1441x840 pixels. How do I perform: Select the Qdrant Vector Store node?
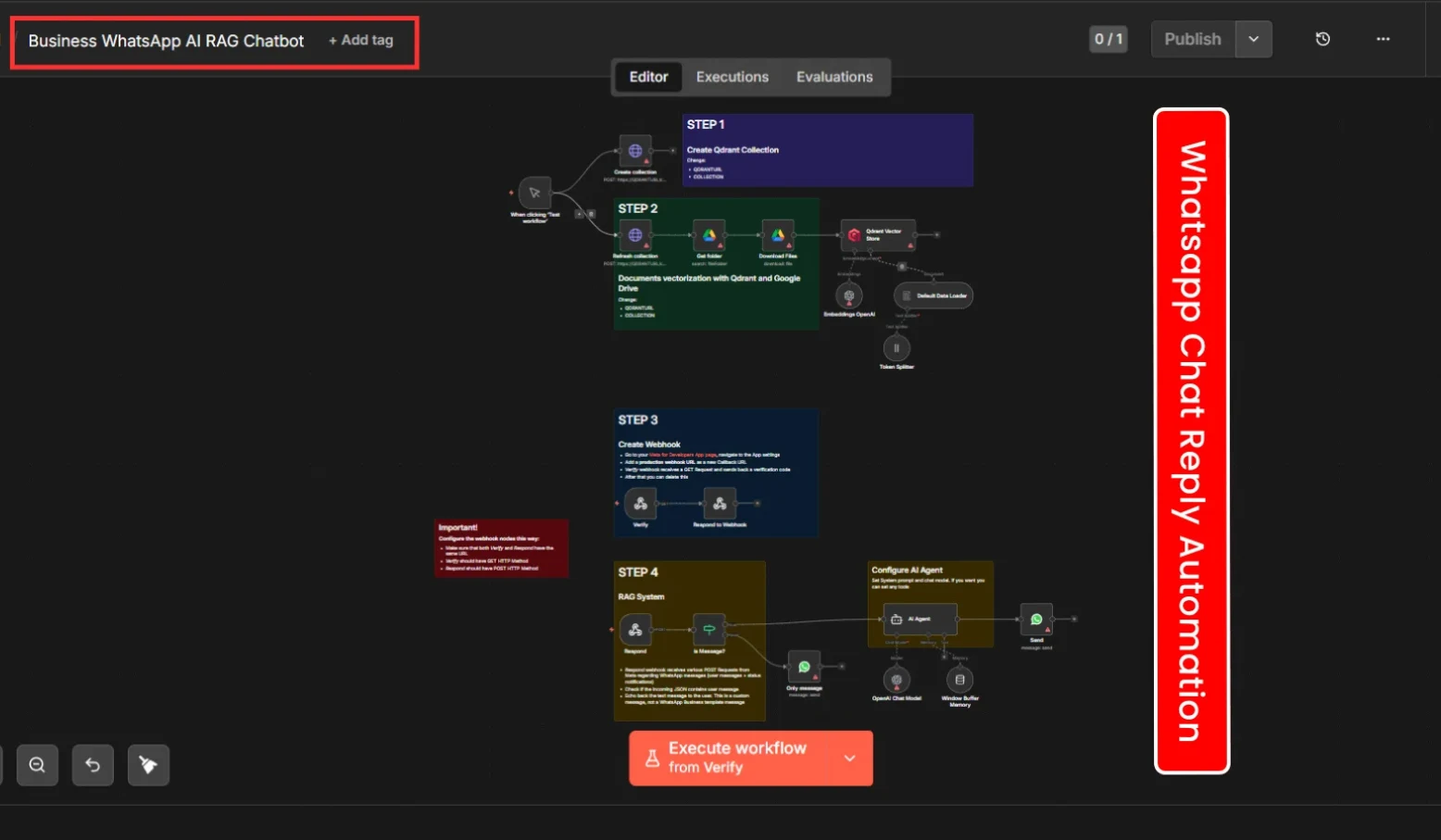tap(877, 235)
